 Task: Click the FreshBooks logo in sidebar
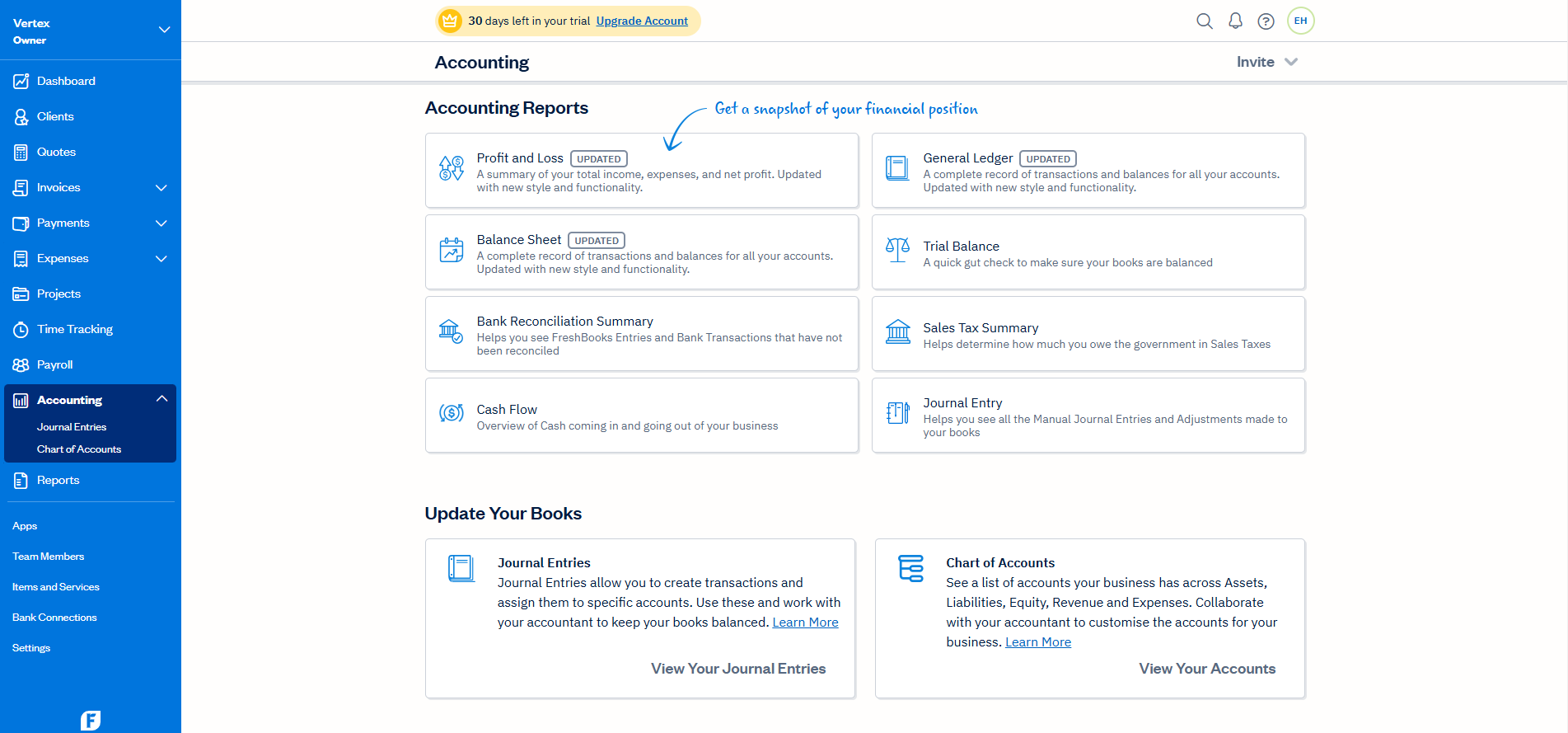(91, 720)
